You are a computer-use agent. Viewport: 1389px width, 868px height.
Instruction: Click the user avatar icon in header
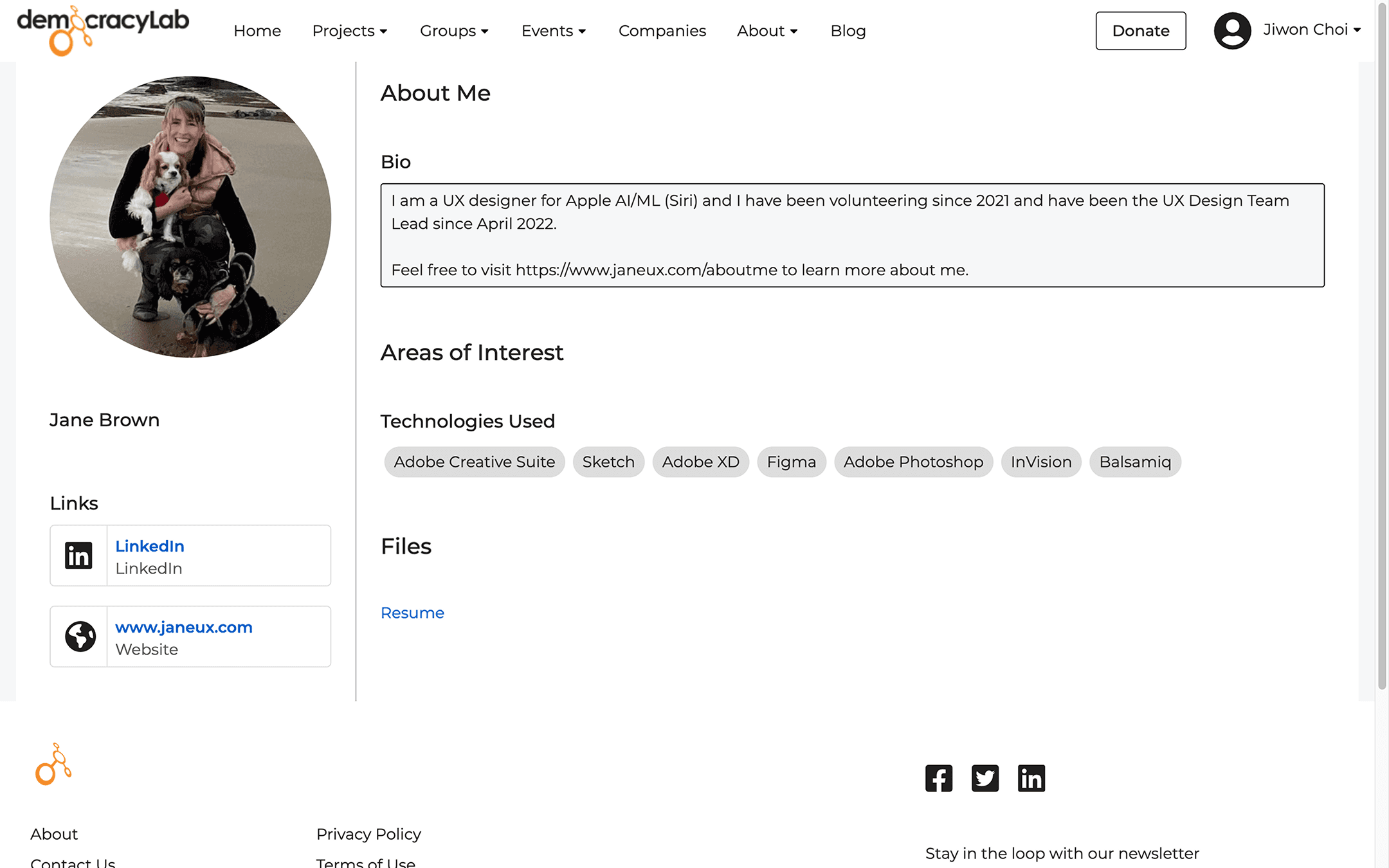pyautogui.click(x=1232, y=30)
